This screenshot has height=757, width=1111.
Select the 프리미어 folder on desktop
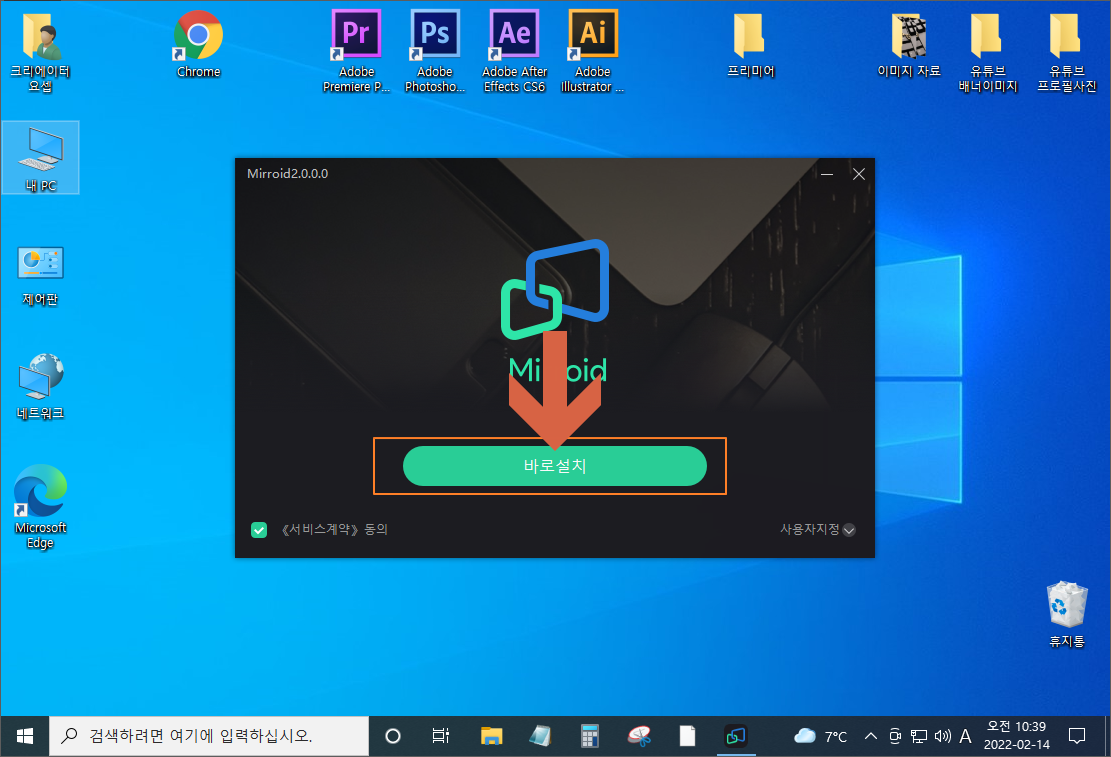751,45
